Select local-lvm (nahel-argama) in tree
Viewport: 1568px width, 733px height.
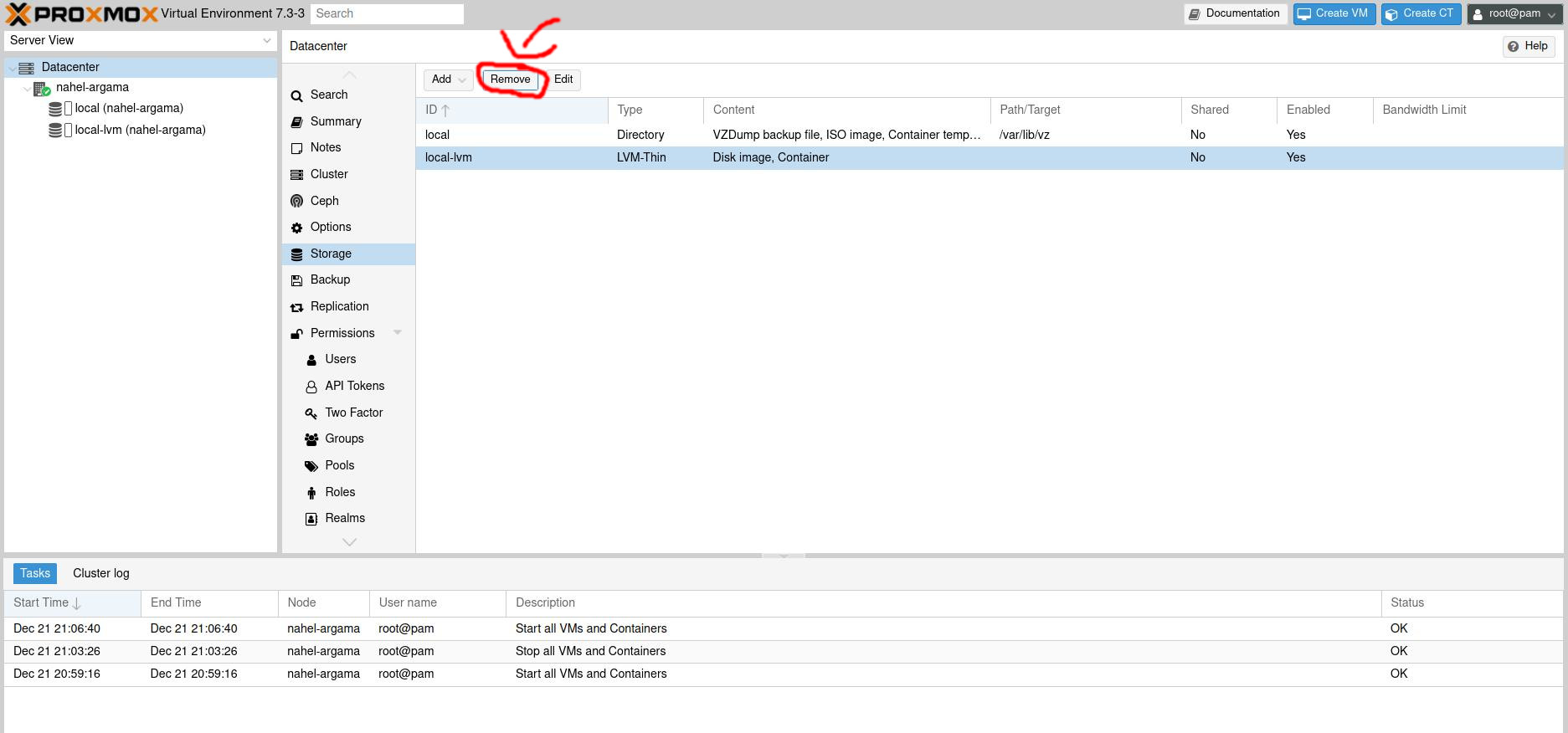[x=140, y=130]
